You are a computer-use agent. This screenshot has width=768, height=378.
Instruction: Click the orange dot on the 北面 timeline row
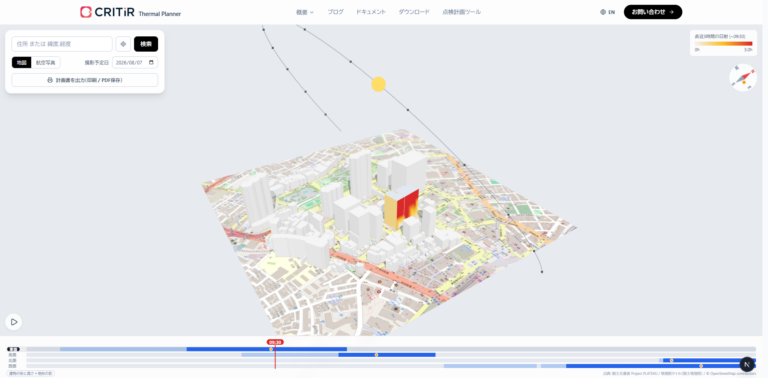point(672,360)
